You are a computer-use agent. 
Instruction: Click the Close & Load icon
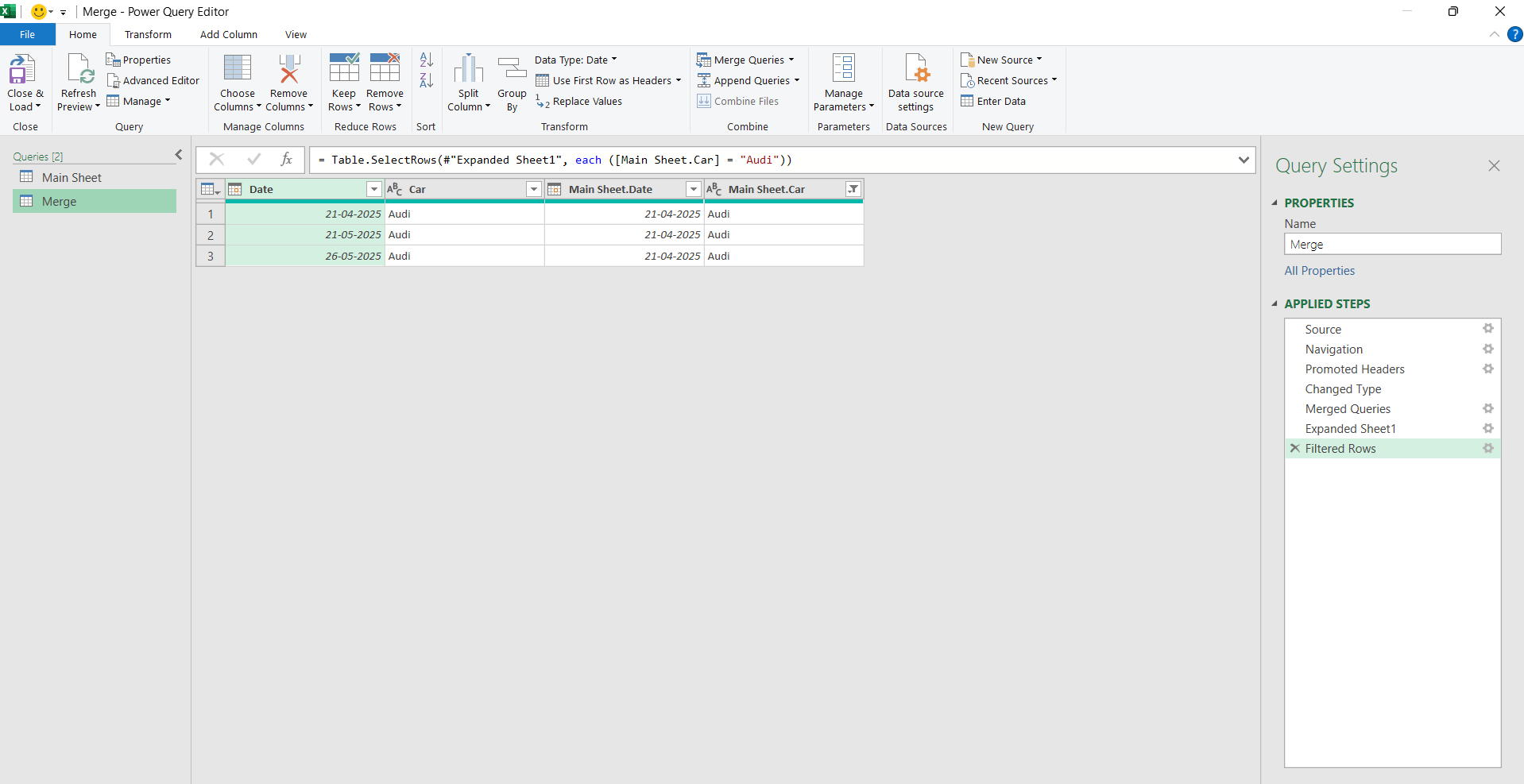point(22,69)
